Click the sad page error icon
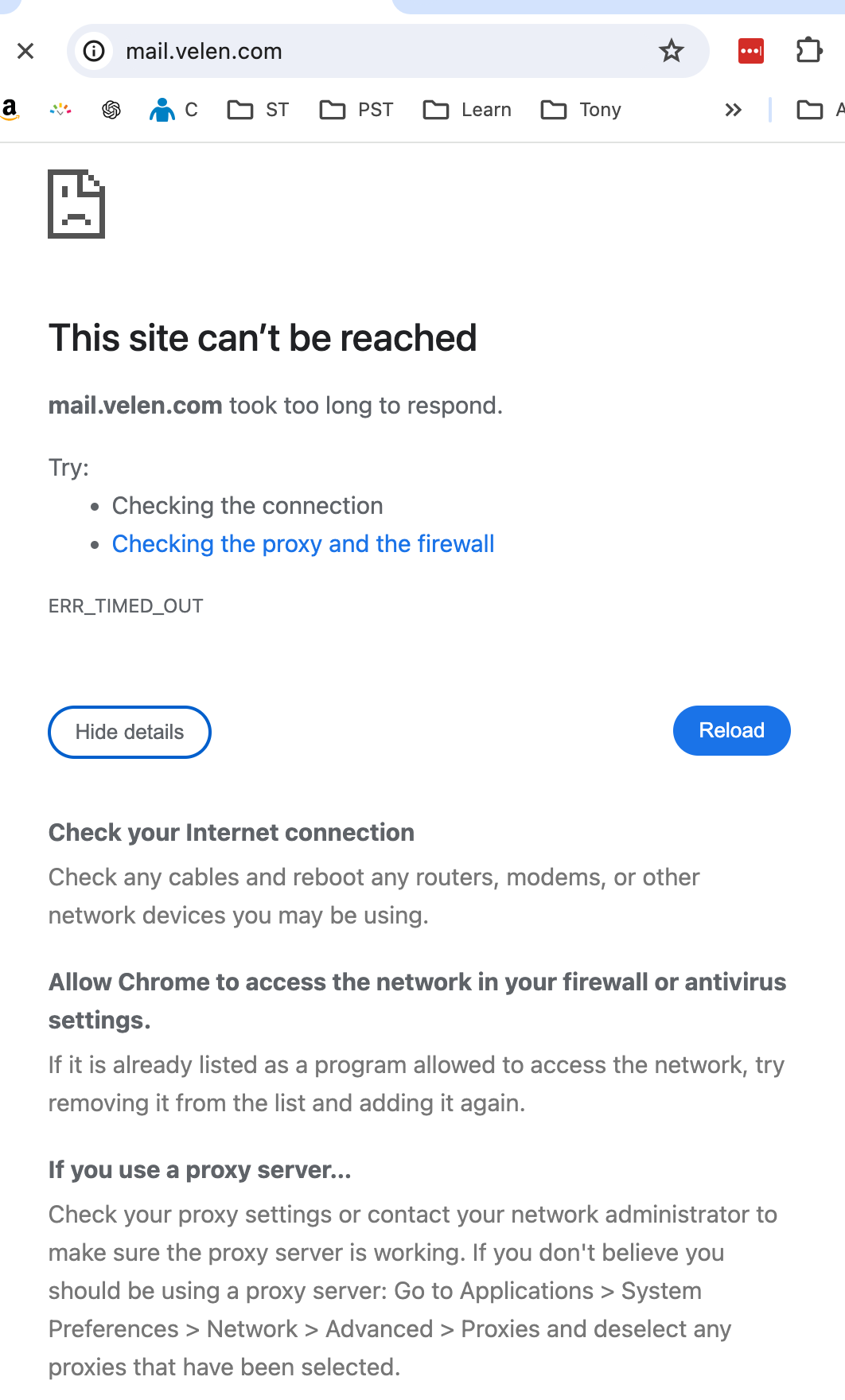 coord(76,204)
